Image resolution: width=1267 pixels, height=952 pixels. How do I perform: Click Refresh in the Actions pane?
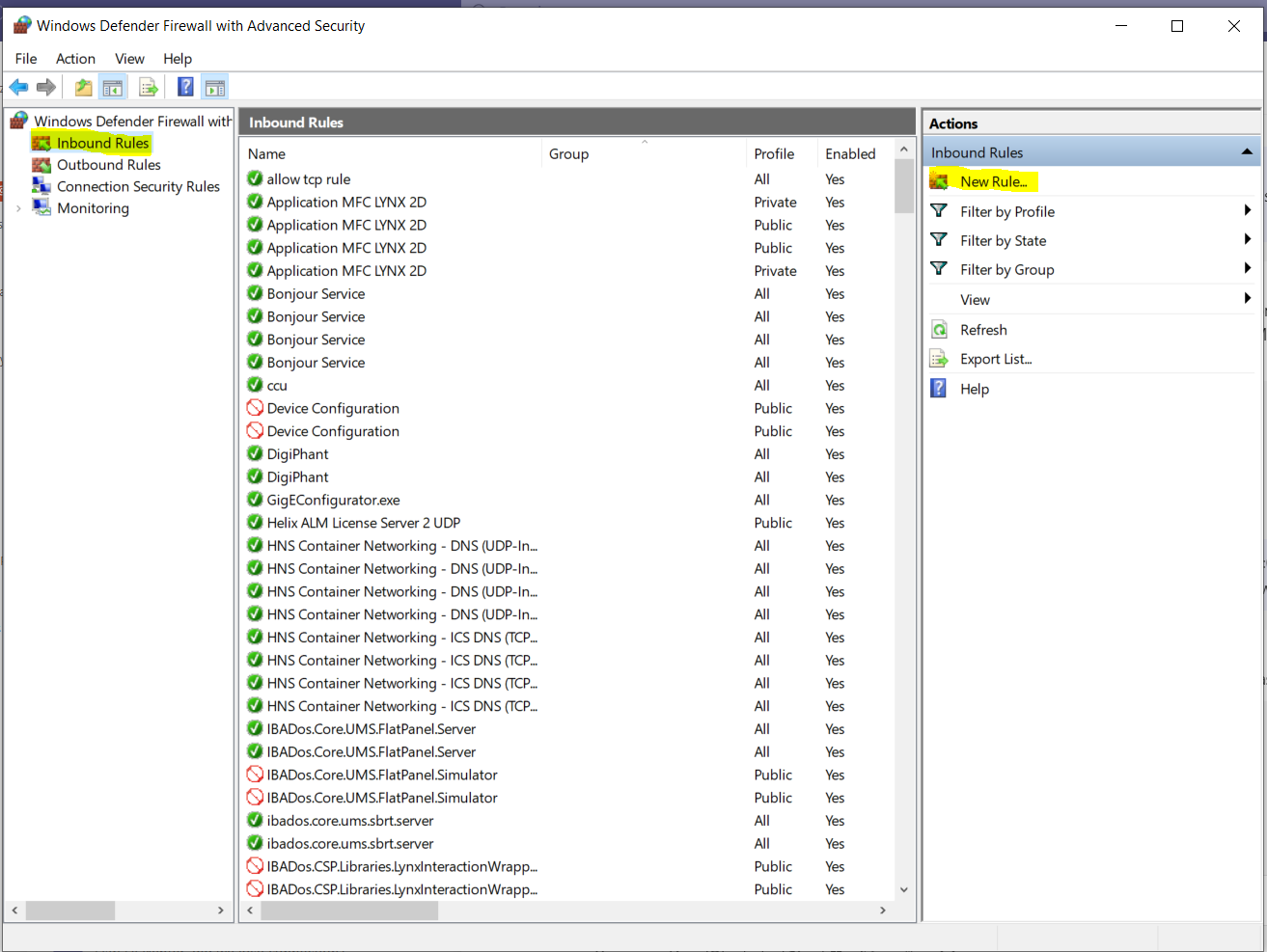click(x=983, y=330)
